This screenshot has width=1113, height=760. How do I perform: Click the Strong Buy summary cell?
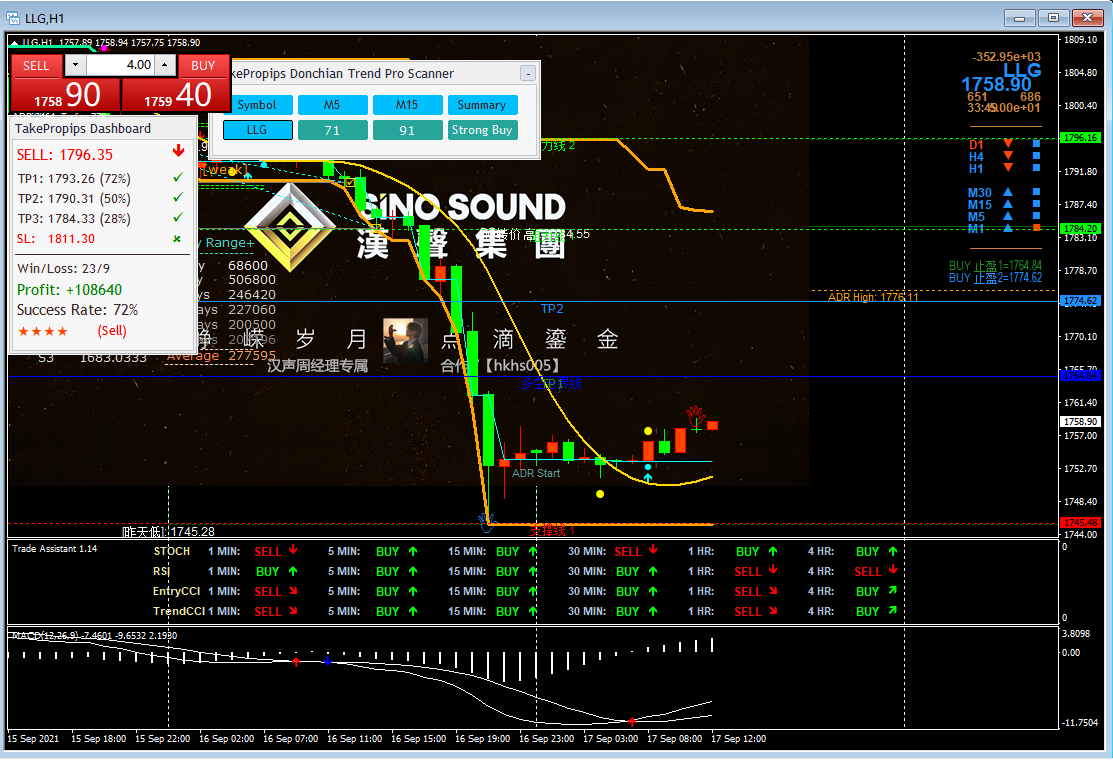[482, 130]
